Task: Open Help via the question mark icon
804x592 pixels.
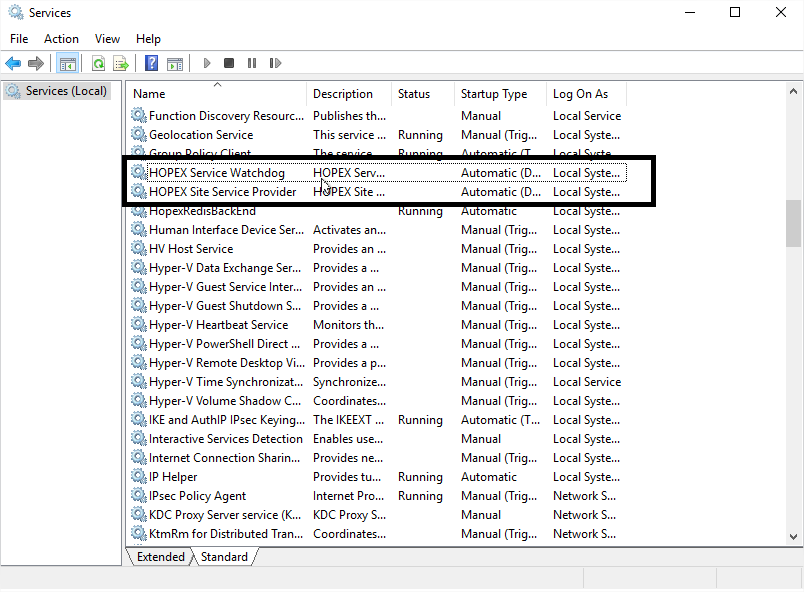Action: coord(151,63)
